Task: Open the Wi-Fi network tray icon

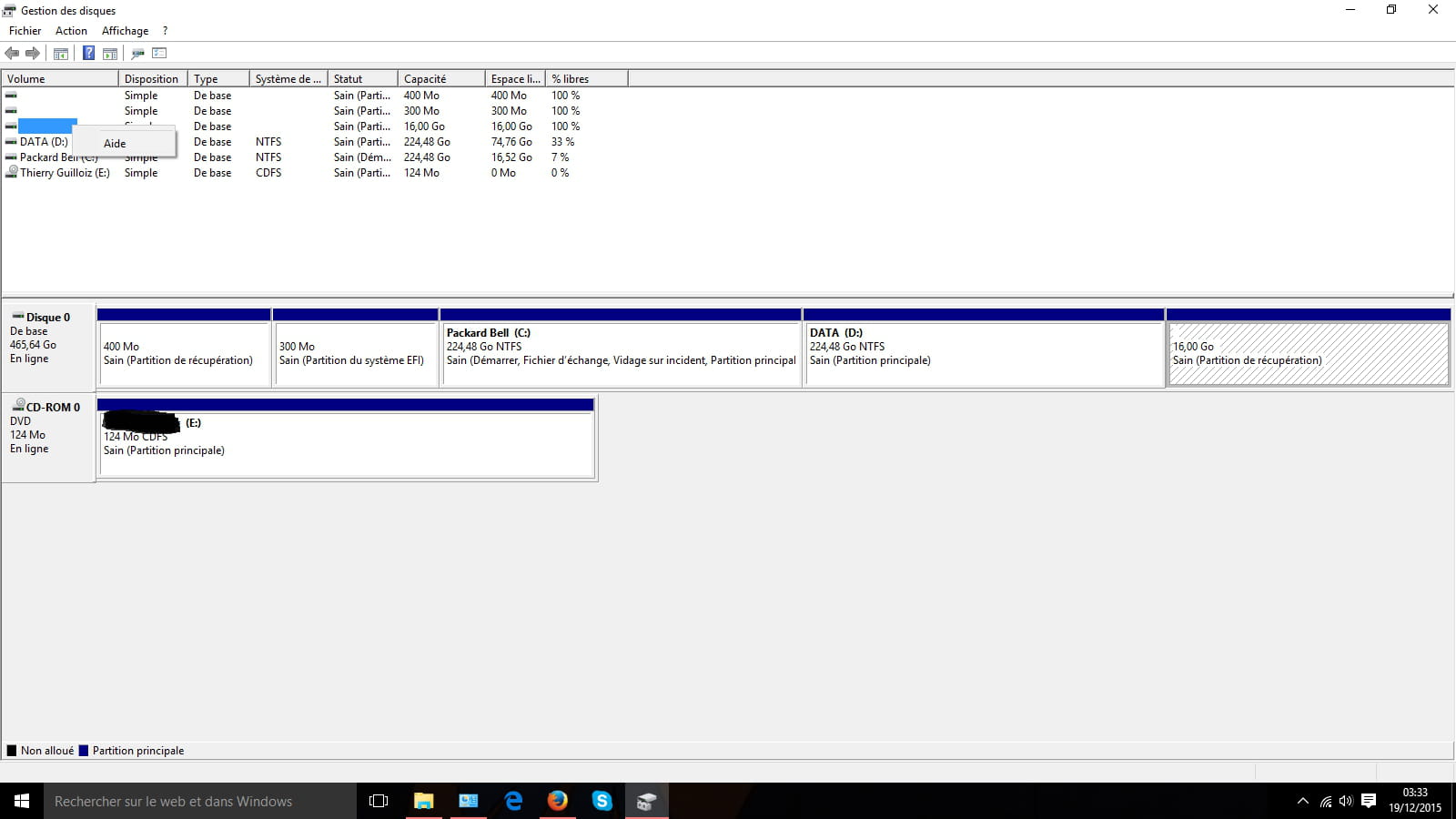Action: 1326,802
